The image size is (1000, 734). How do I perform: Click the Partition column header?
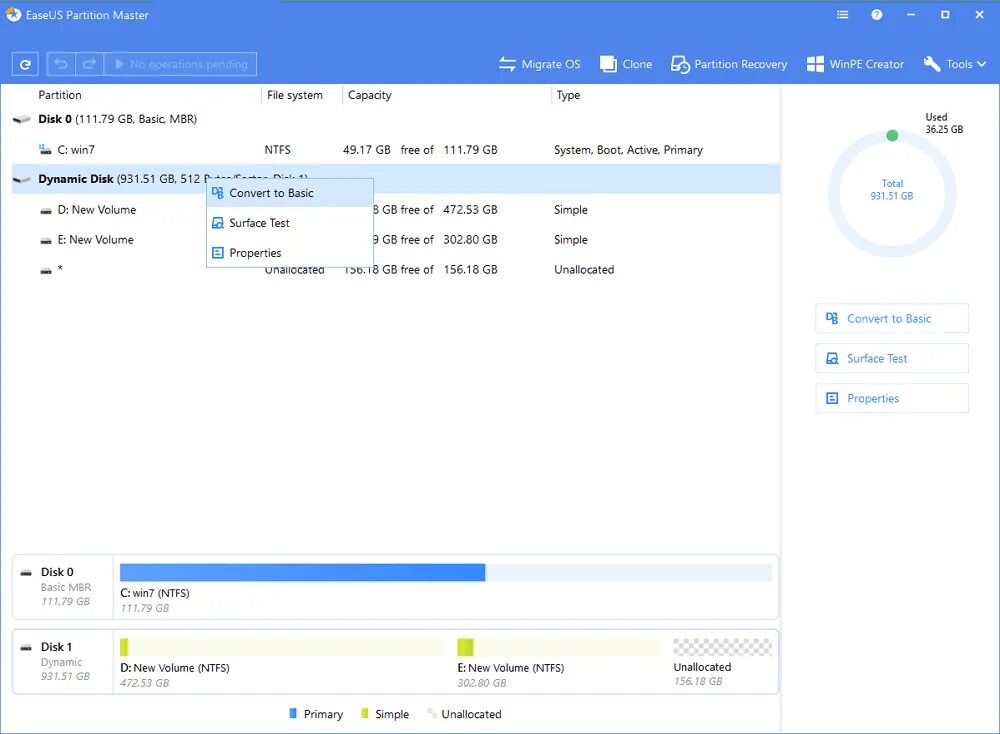coord(60,95)
